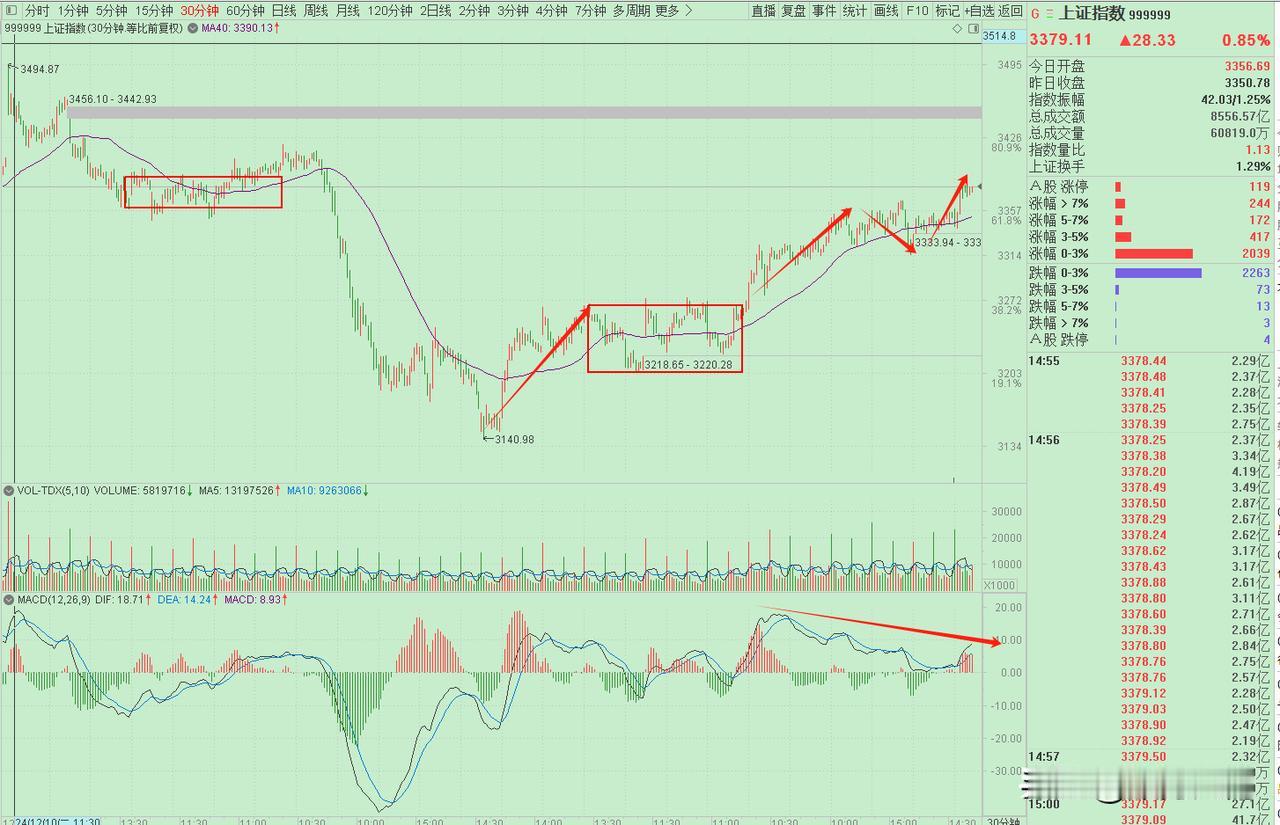The height and width of the screenshot is (825, 1280).
Task: Open the 统计 statistics button
Action: pos(855,10)
